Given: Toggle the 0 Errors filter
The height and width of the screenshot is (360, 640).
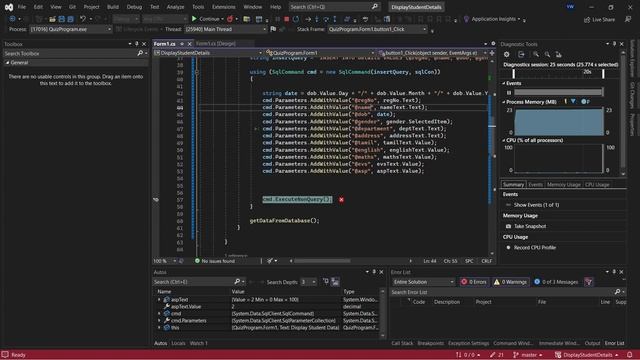Looking at the screenshot, I should [x=474, y=282].
